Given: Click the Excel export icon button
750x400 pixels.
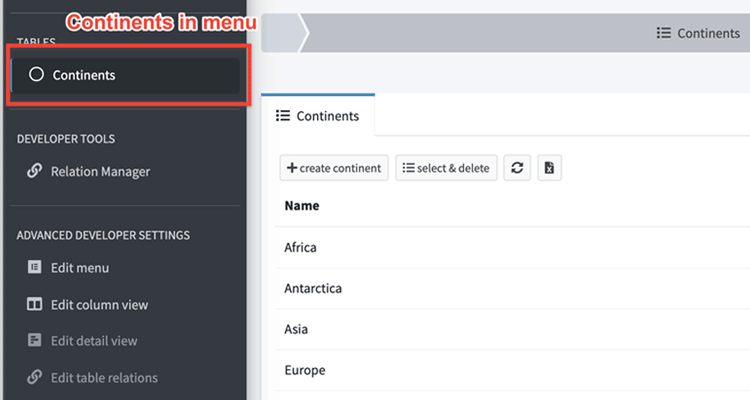Looking at the screenshot, I should click(549, 168).
